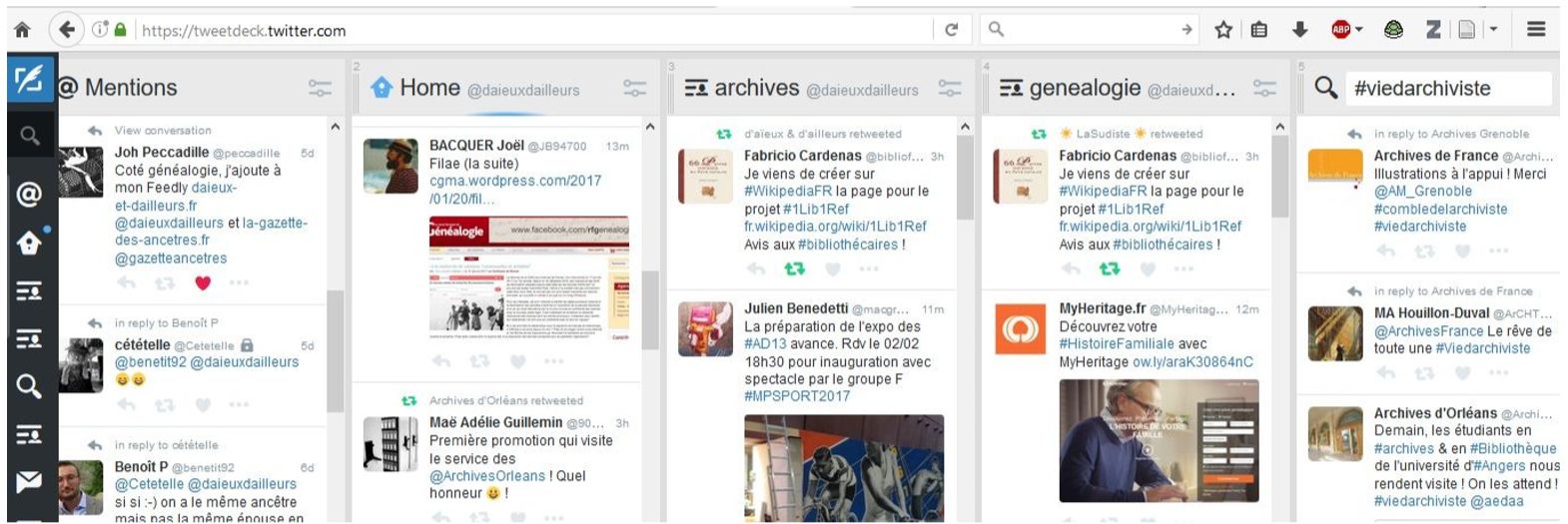Open dropdown arrow next to page icon

click(x=1493, y=30)
